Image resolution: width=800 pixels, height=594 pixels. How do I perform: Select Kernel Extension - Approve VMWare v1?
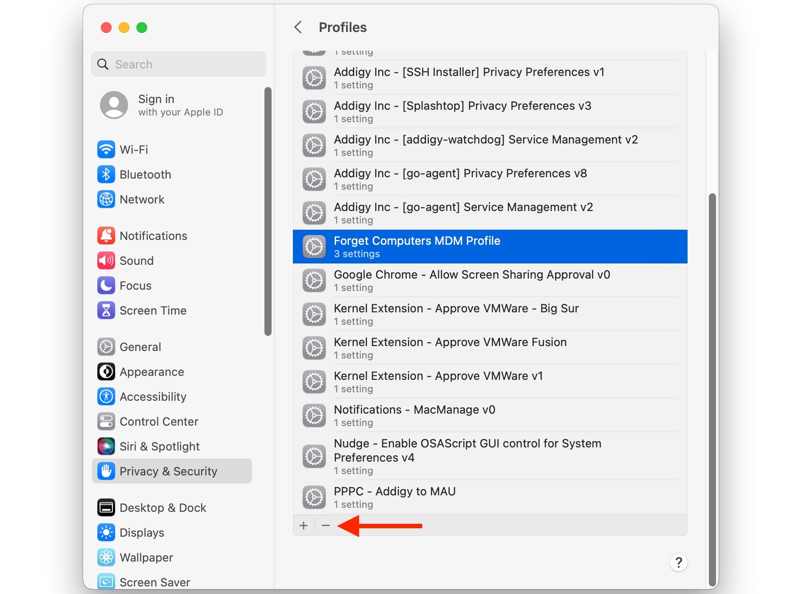(x=490, y=381)
